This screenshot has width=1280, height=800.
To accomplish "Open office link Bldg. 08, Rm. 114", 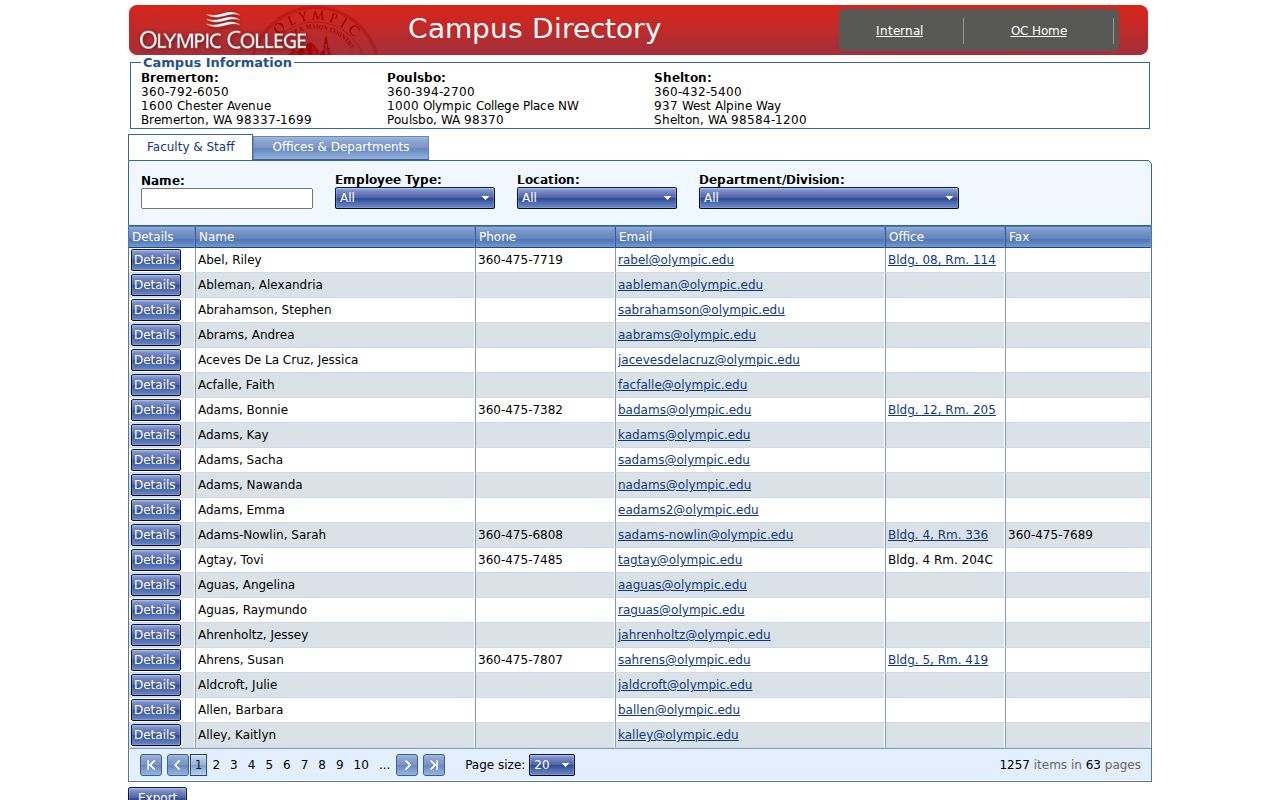I will click(x=942, y=260).
